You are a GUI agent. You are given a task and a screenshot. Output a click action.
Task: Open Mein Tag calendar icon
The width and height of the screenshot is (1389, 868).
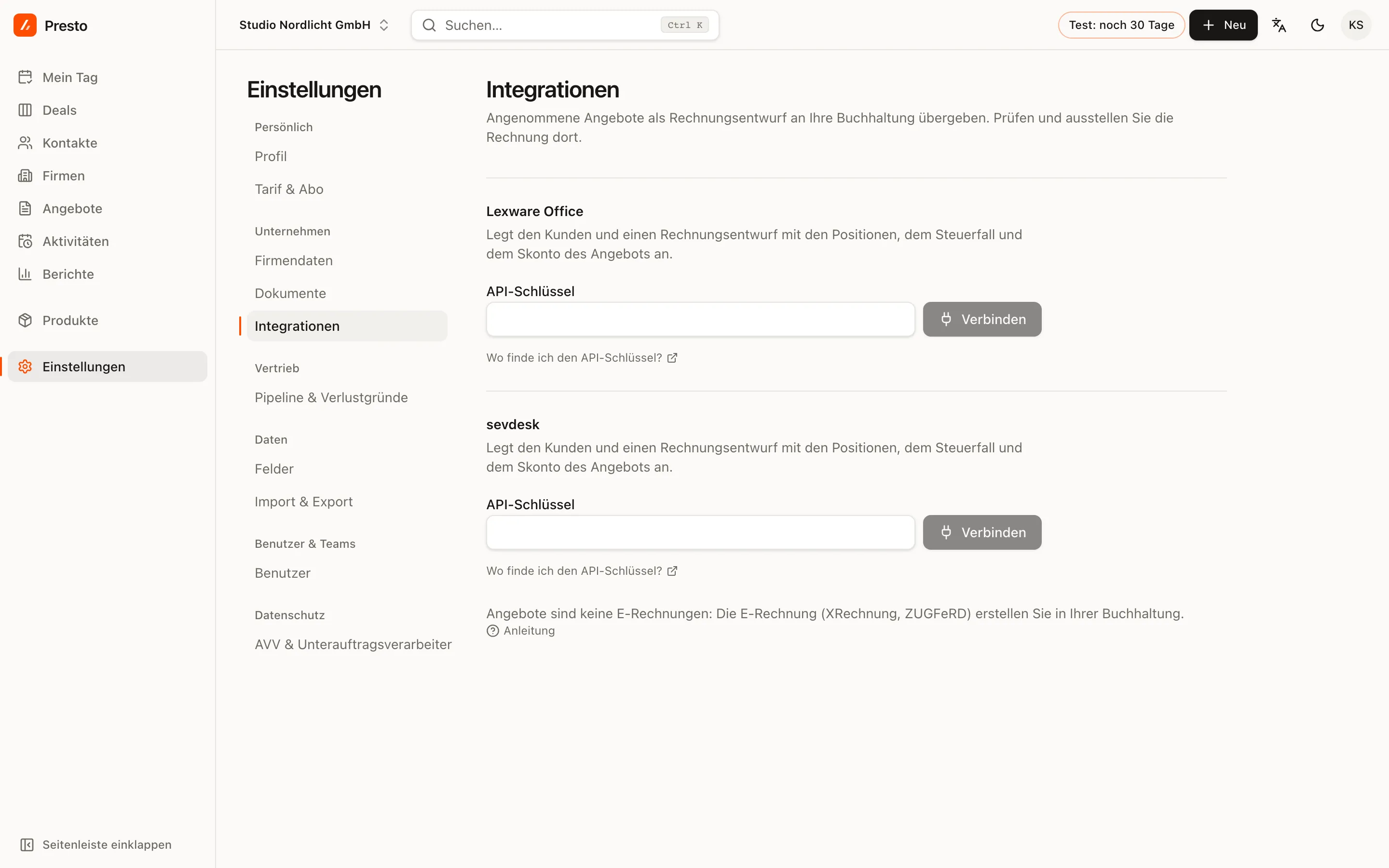25,77
